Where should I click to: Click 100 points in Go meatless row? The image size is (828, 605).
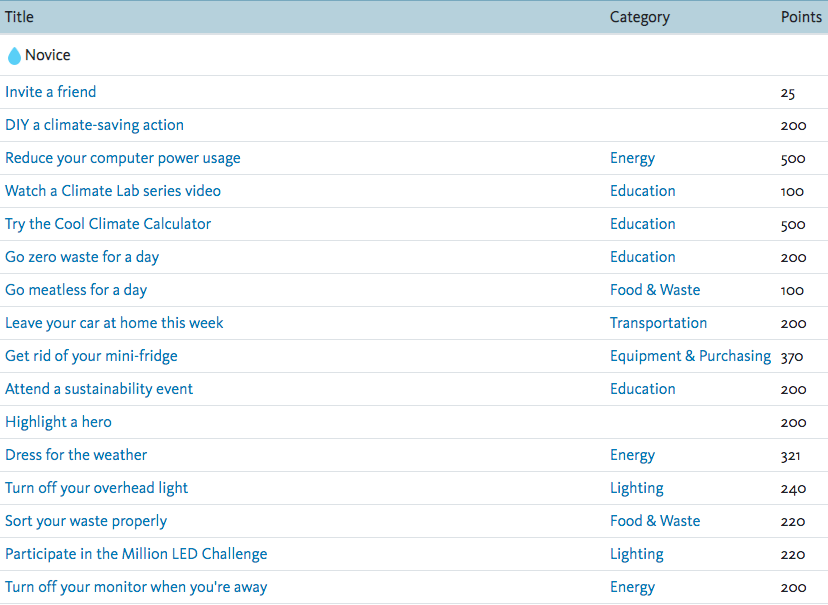click(x=793, y=291)
